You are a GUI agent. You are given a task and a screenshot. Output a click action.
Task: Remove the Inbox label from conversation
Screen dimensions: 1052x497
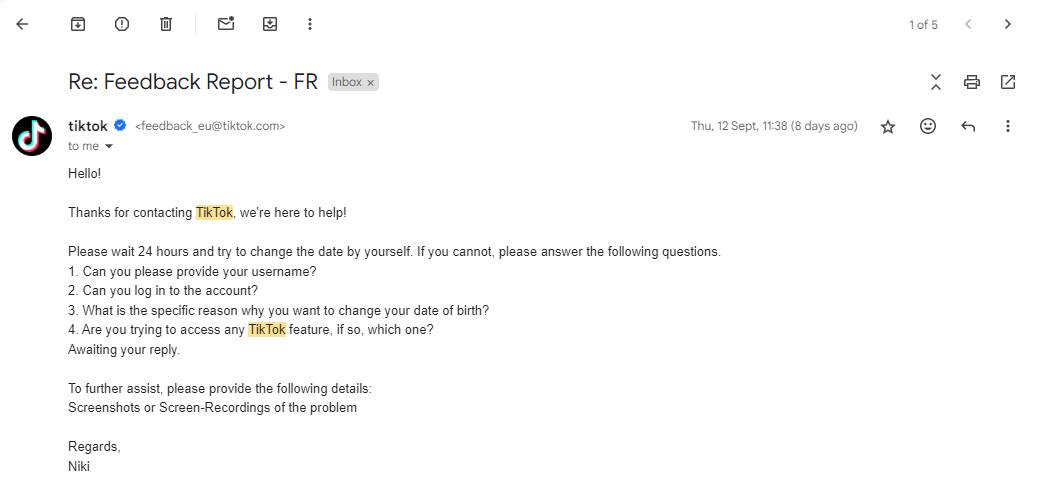click(371, 83)
